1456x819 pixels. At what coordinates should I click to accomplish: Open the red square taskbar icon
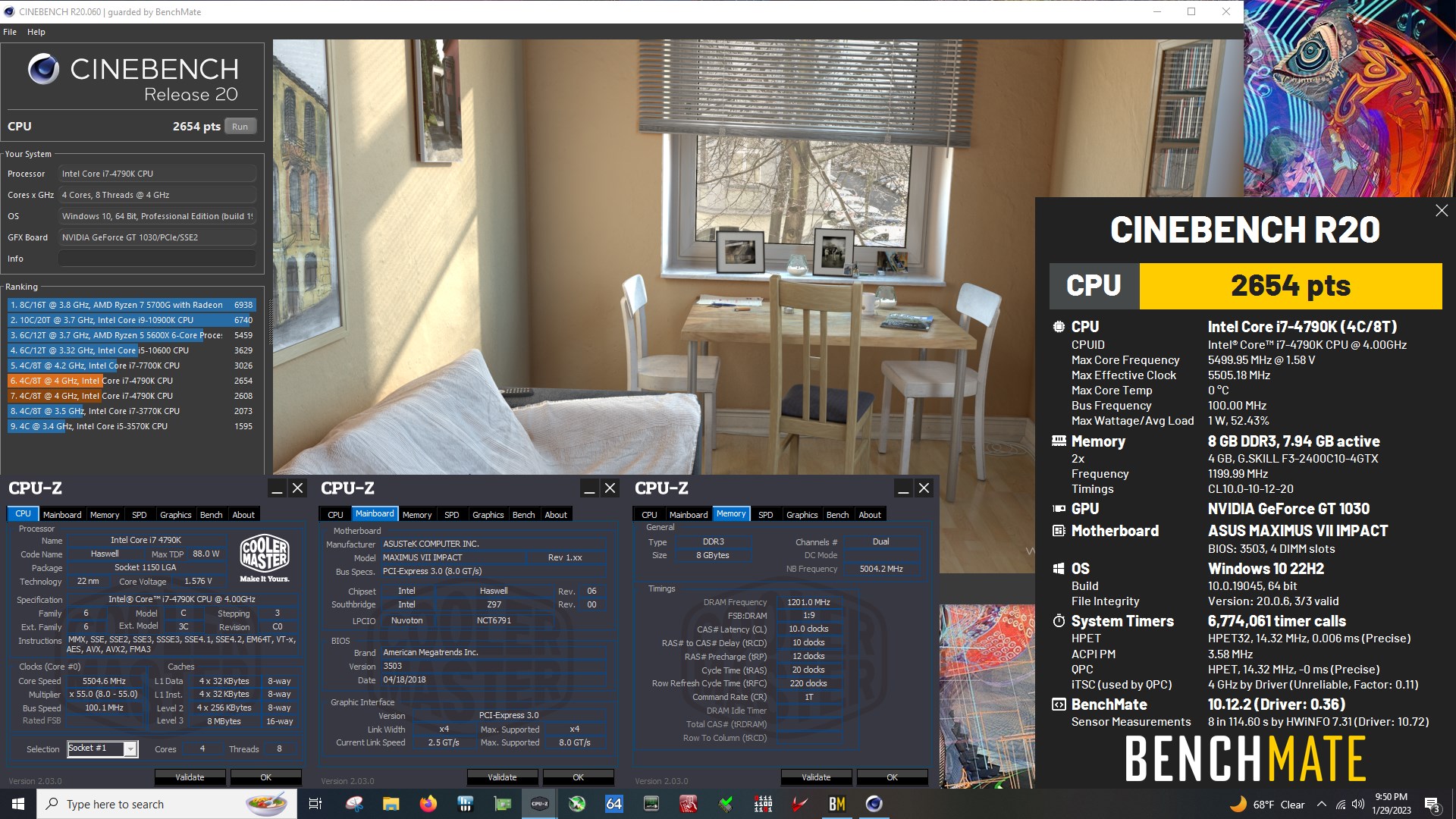689,804
